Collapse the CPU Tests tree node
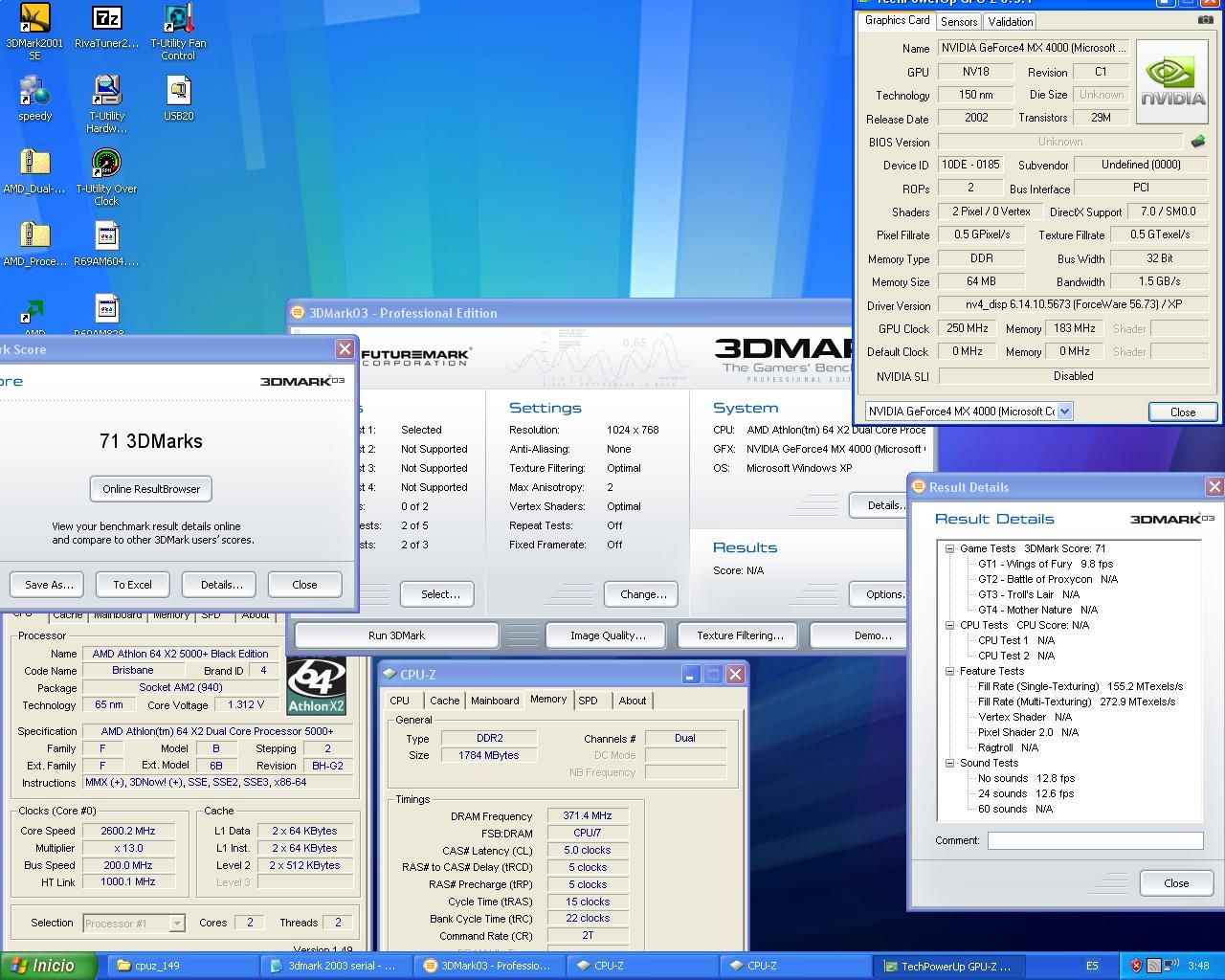Screen dimensions: 1225x980 click(x=949, y=625)
